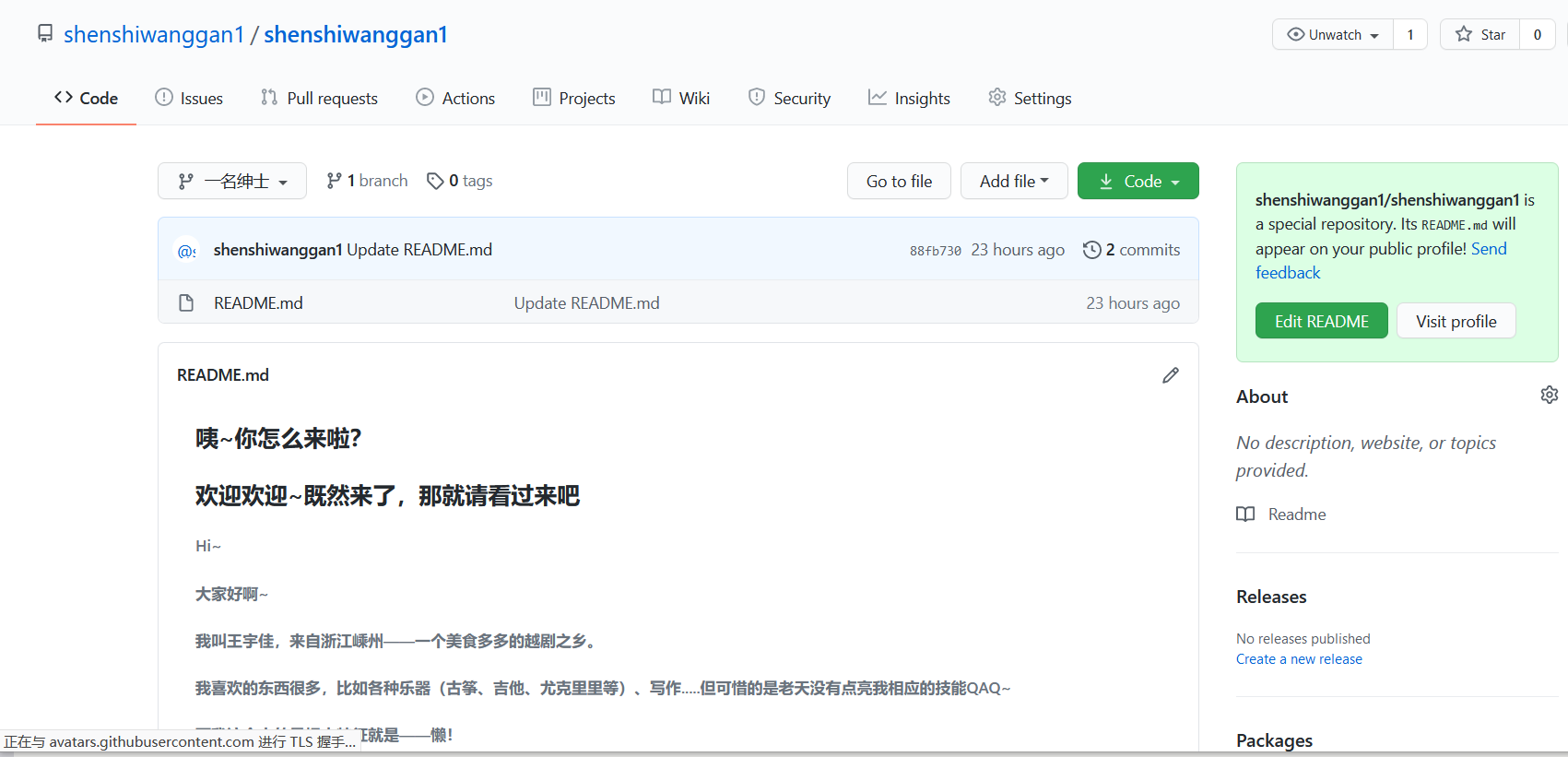The image size is (1568, 757).
Task: Expand the 一名绅士 branch selector
Action: tap(232, 181)
